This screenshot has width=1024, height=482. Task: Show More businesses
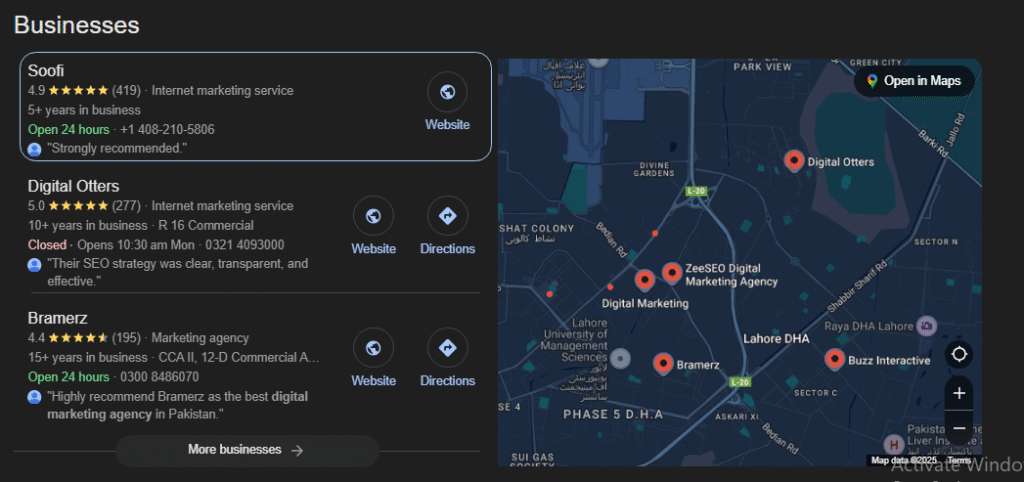click(x=247, y=450)
